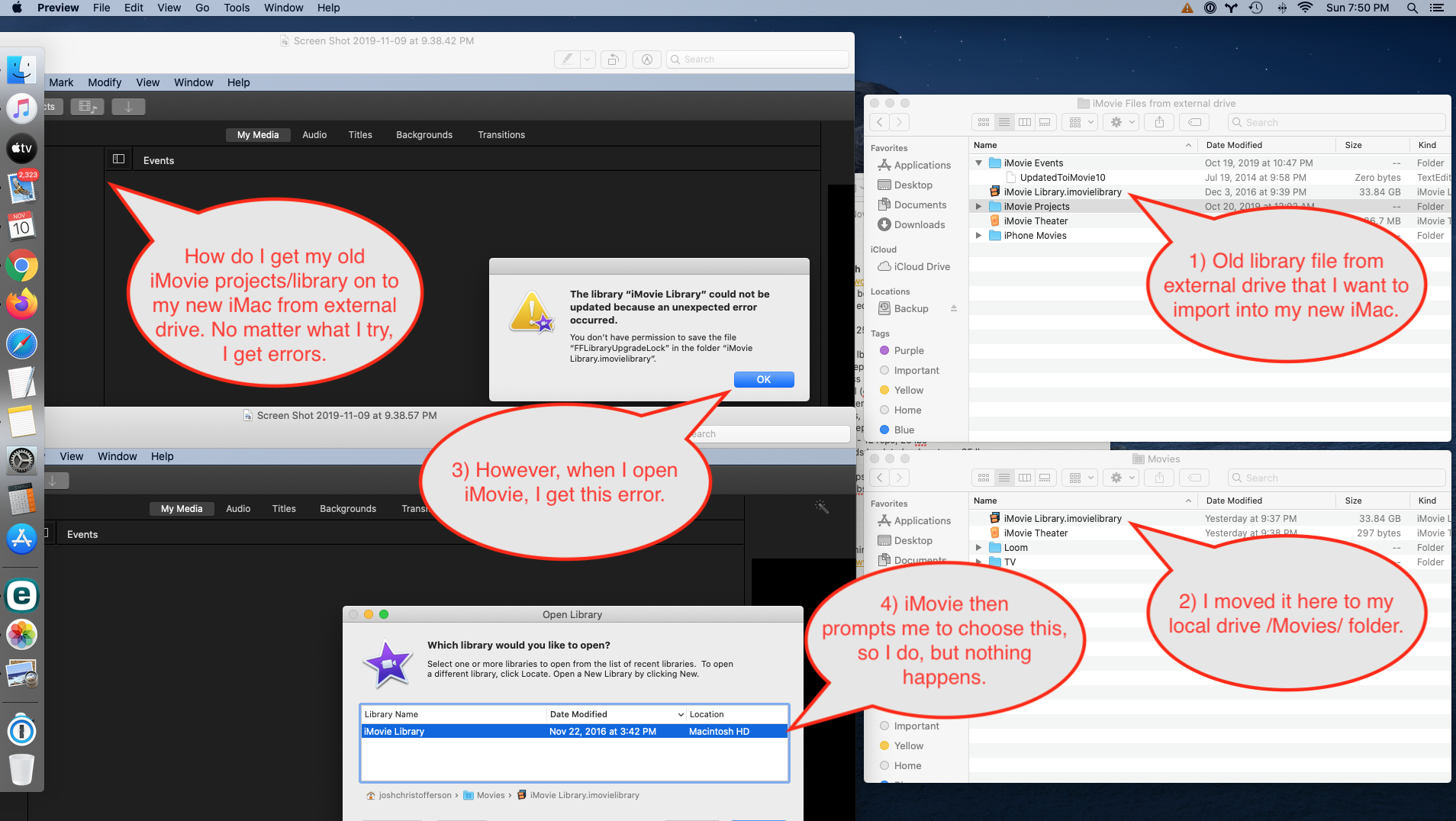
Task: Open the Calendar icon in the Dock
Action: [21, 226]
